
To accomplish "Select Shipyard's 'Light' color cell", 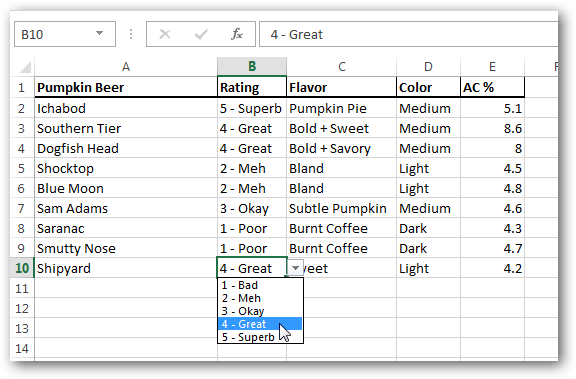I will click(x=428, y=268).
